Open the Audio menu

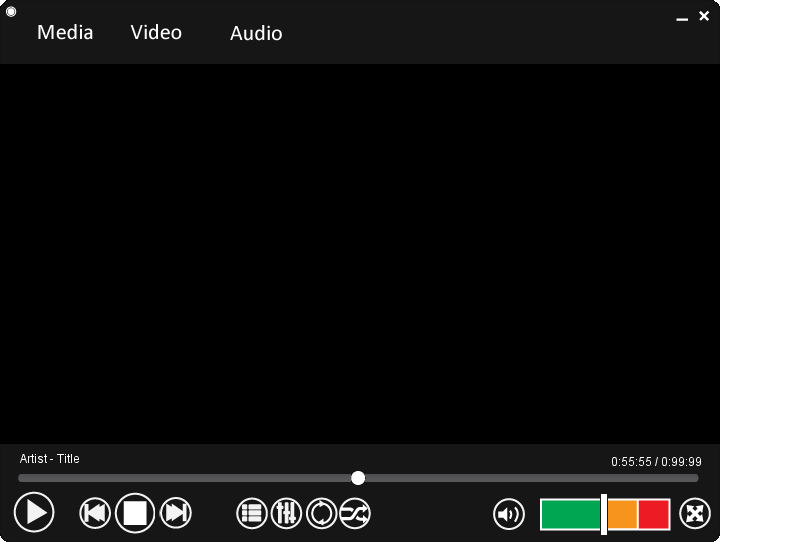tap(256, 34)
